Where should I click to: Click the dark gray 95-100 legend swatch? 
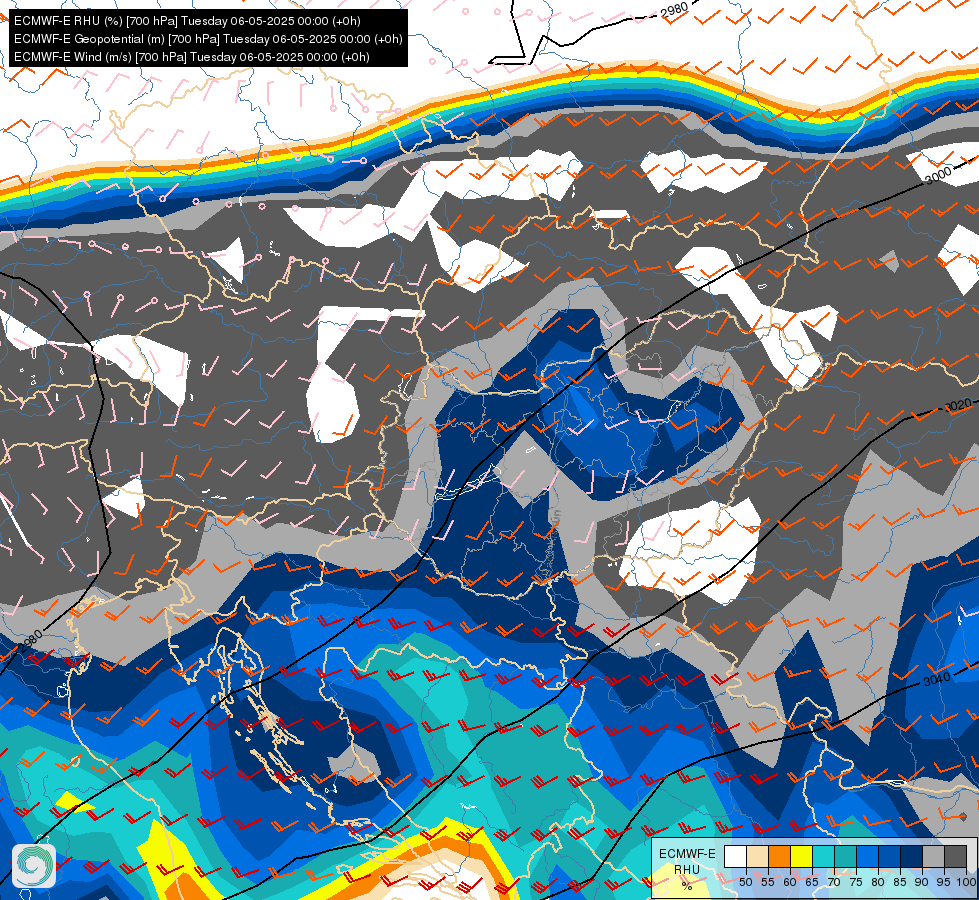coord(956,856)
